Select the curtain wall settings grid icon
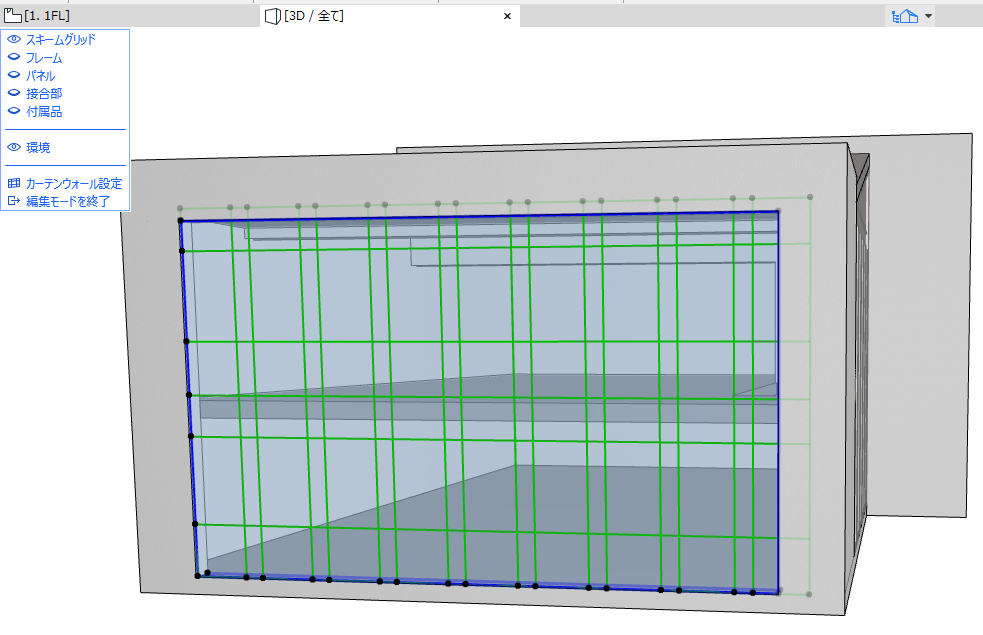Image resolution: width=983 pixels, height=635 pixels. coord(15,183)
